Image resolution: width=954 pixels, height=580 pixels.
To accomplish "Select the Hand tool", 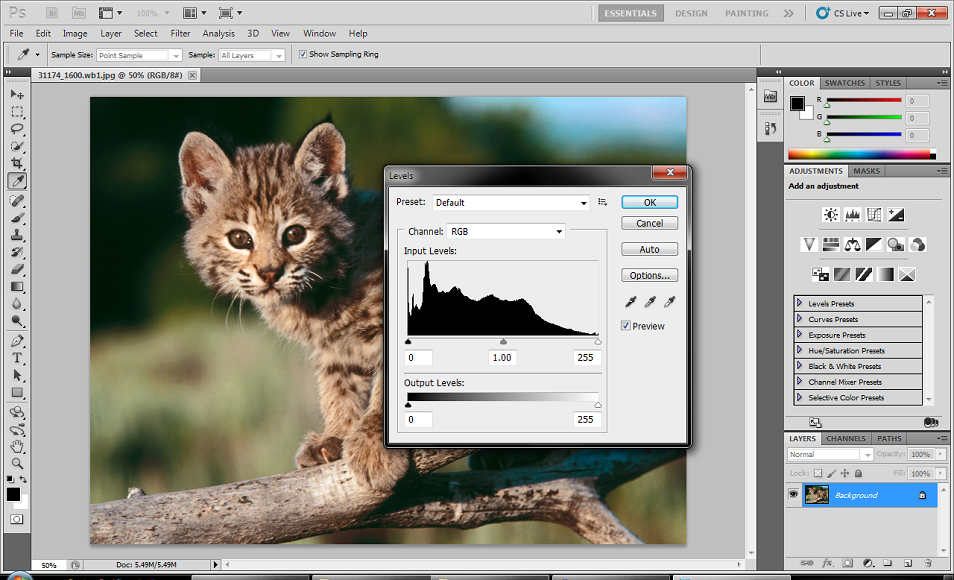I will tap(17, 446).
